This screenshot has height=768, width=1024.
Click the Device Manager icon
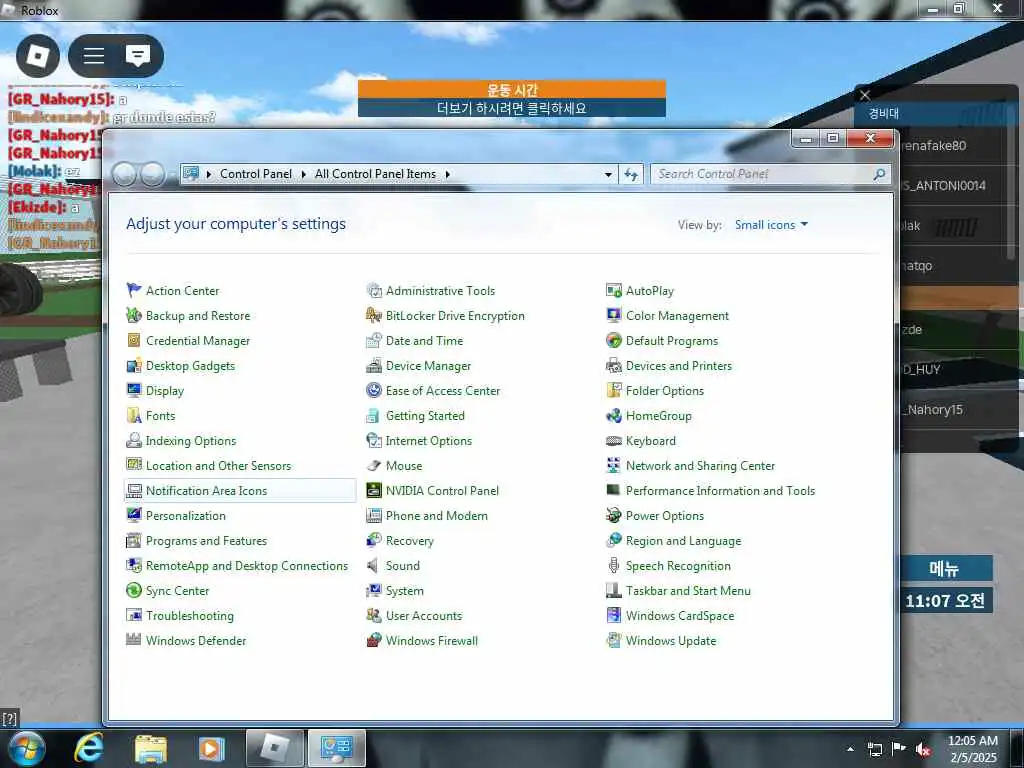[x=374, y=366]
